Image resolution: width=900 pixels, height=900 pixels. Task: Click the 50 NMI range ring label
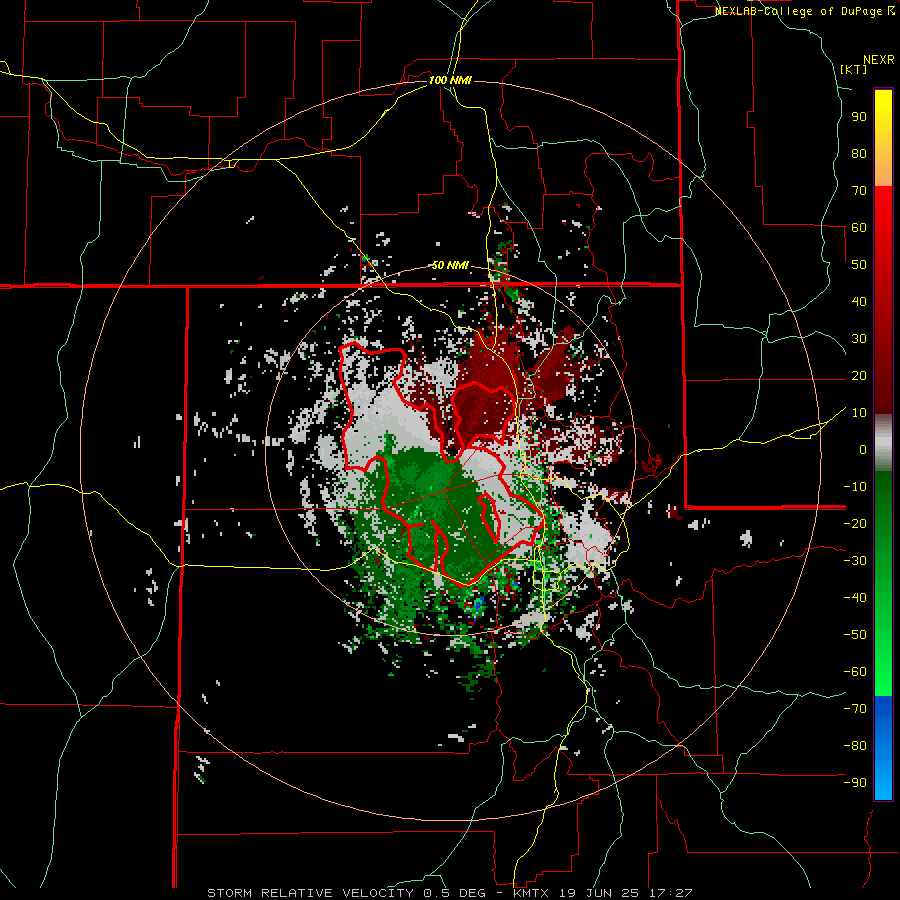click(x=450, y=265)
